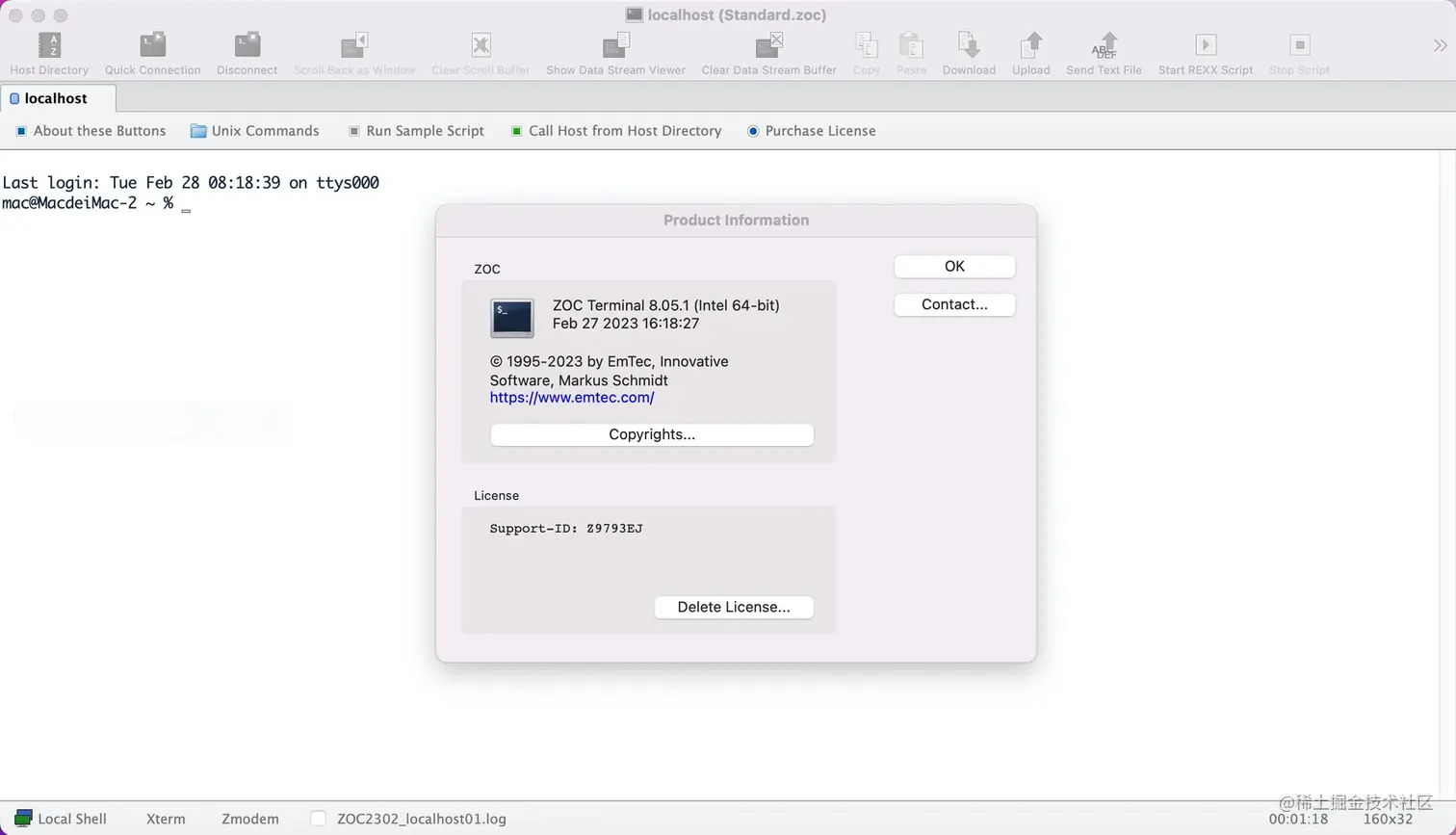
Task: Click the Last login line in the terminal
Action: point(191,183)
